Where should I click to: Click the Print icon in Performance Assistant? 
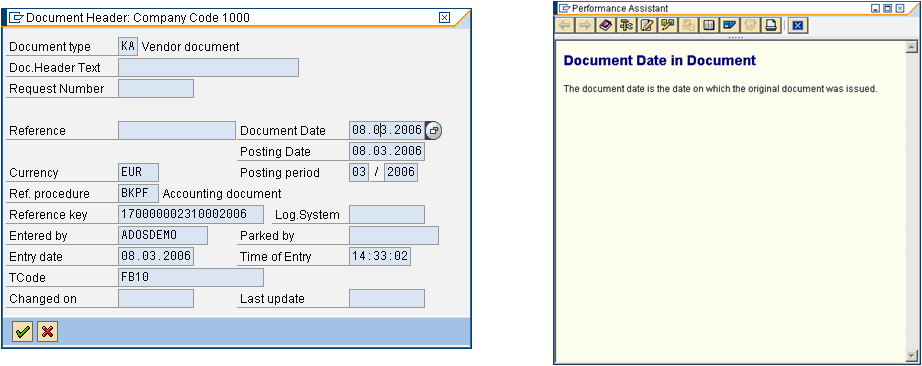click(x=771, y=25)
